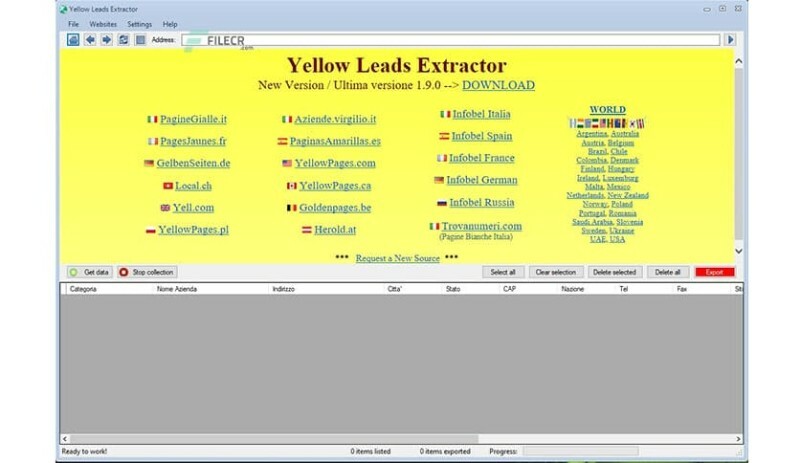Screen dimensions: 800x463
Task: Open the PagineGialle.it link
Action: tap(192, 119)
